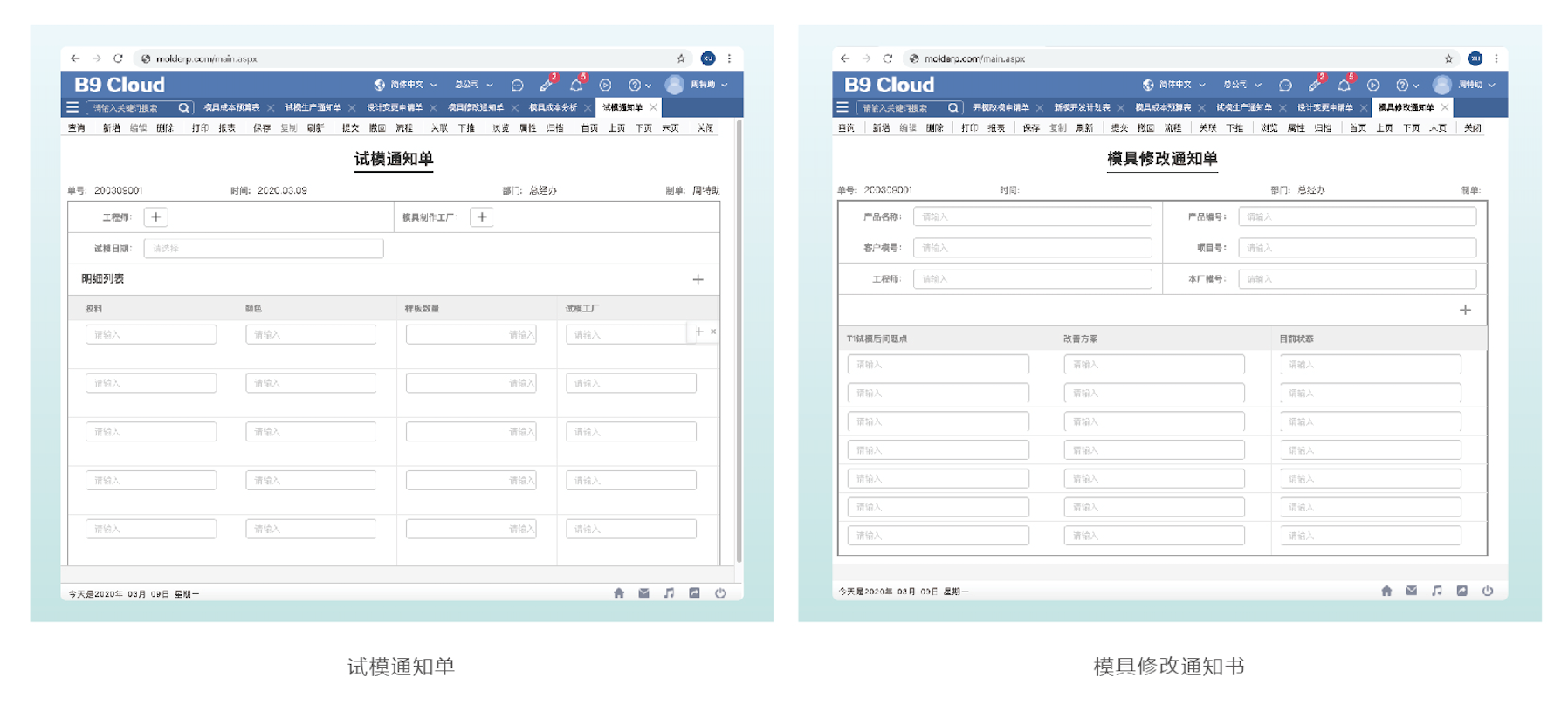Expand the 总公司 company dropdown in right window
The width and height of the screenshot is (1568, 705).
coord(1241,86)
